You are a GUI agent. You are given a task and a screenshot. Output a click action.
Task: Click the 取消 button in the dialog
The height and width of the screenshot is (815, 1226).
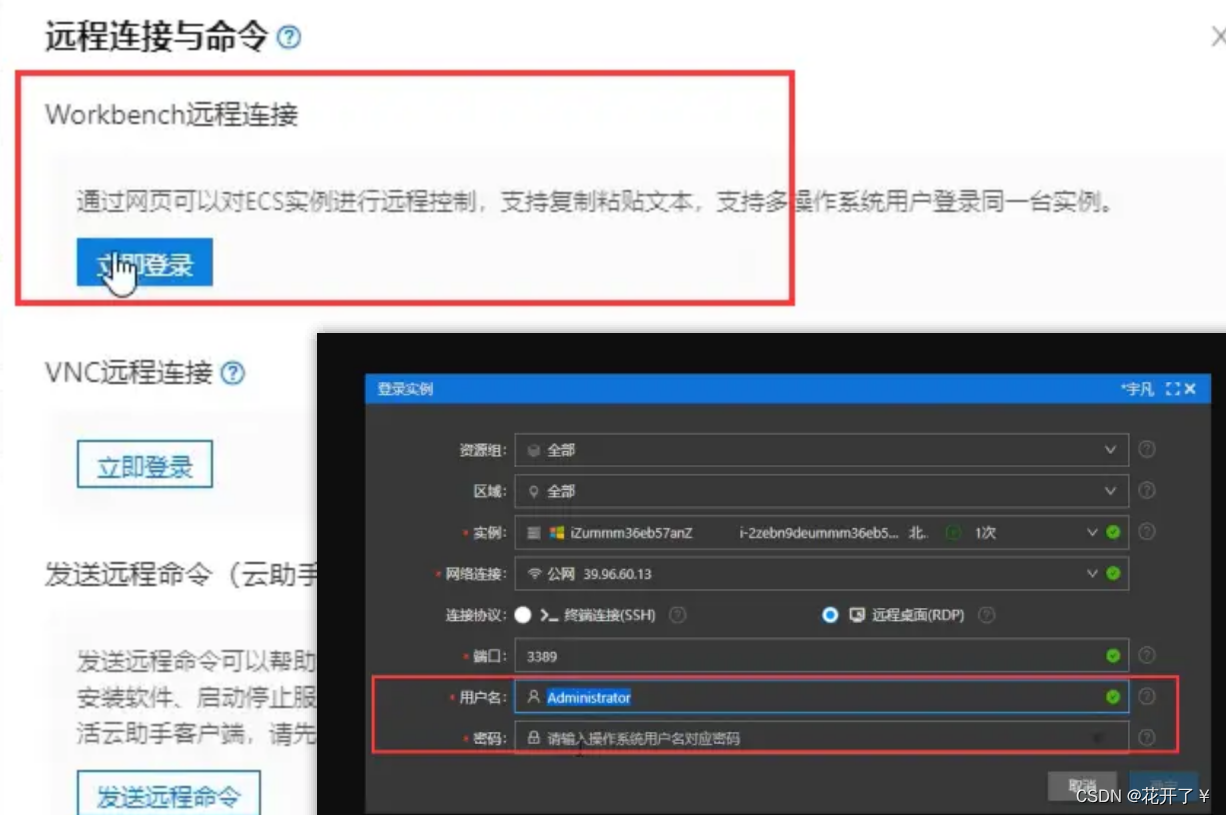tap(1083, 786)
